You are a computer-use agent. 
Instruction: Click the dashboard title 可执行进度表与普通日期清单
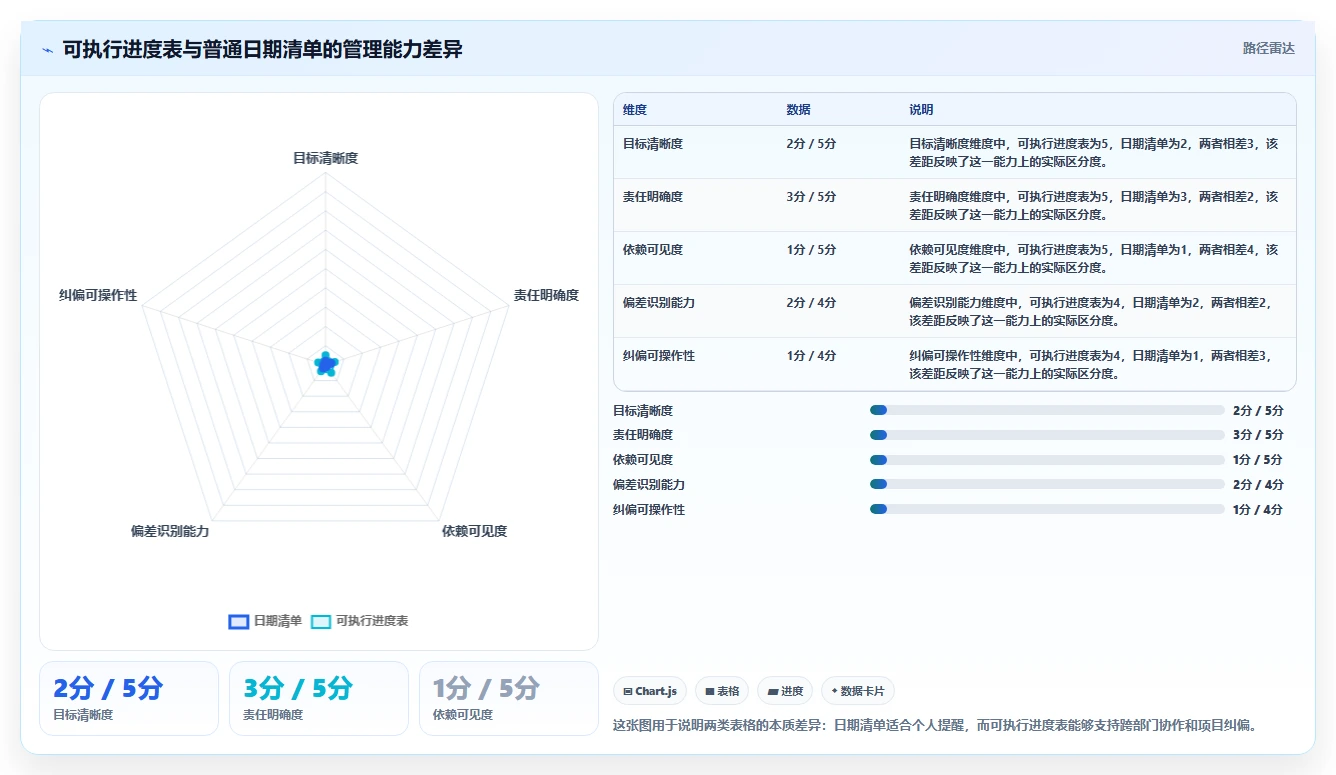(x=263, y=49)
